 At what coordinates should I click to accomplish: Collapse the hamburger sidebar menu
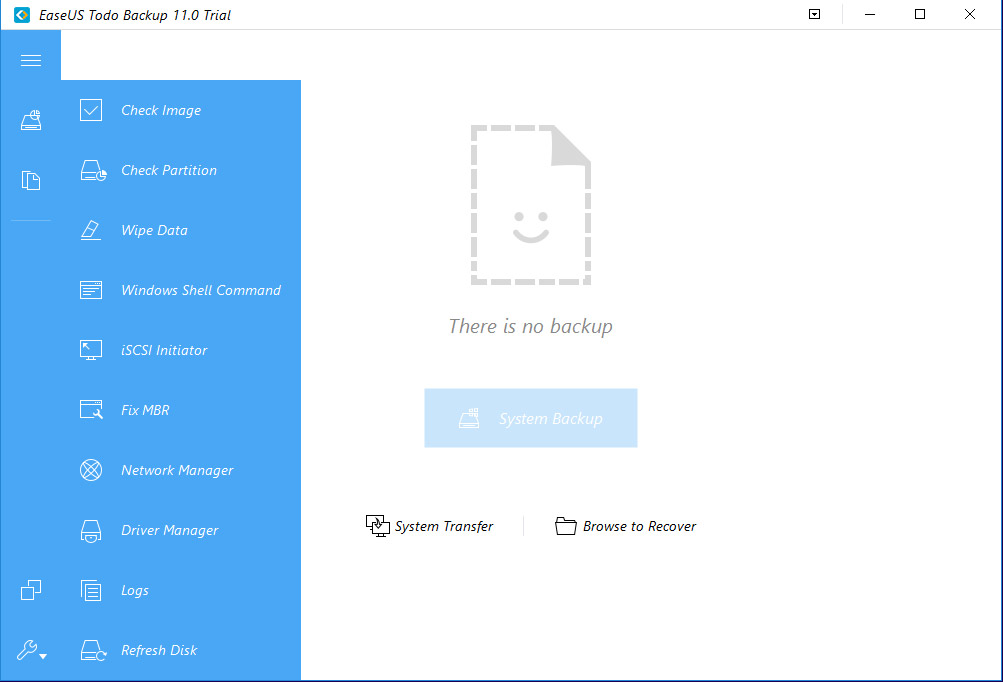tap(31, 60)
